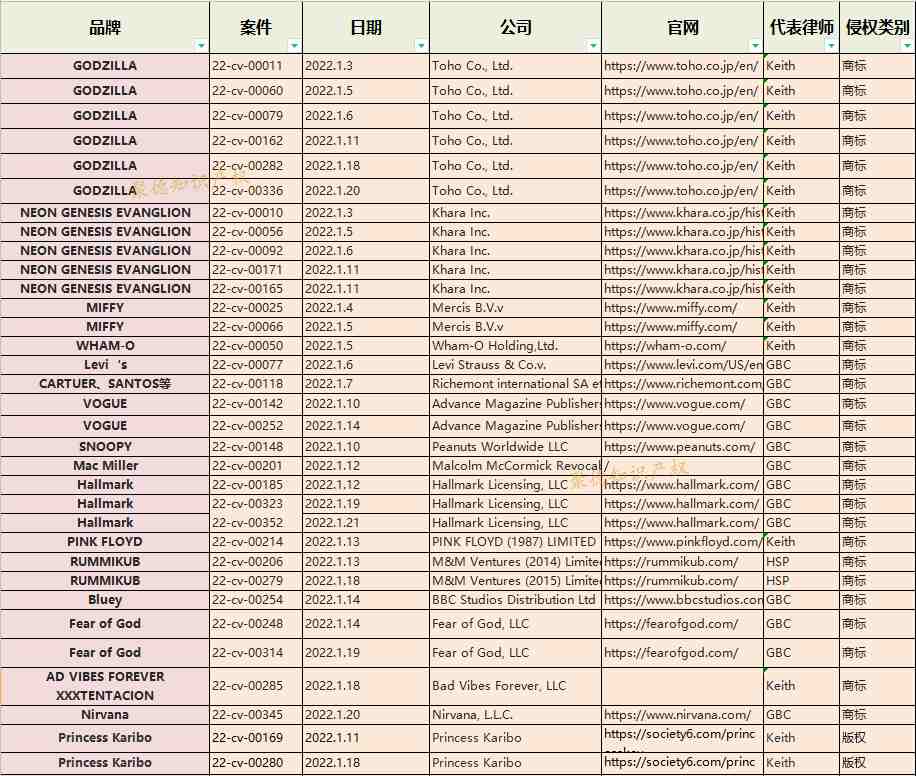
Task: Select the Malcolm McCormick Revocal company cell
Action: coord(516,466)
